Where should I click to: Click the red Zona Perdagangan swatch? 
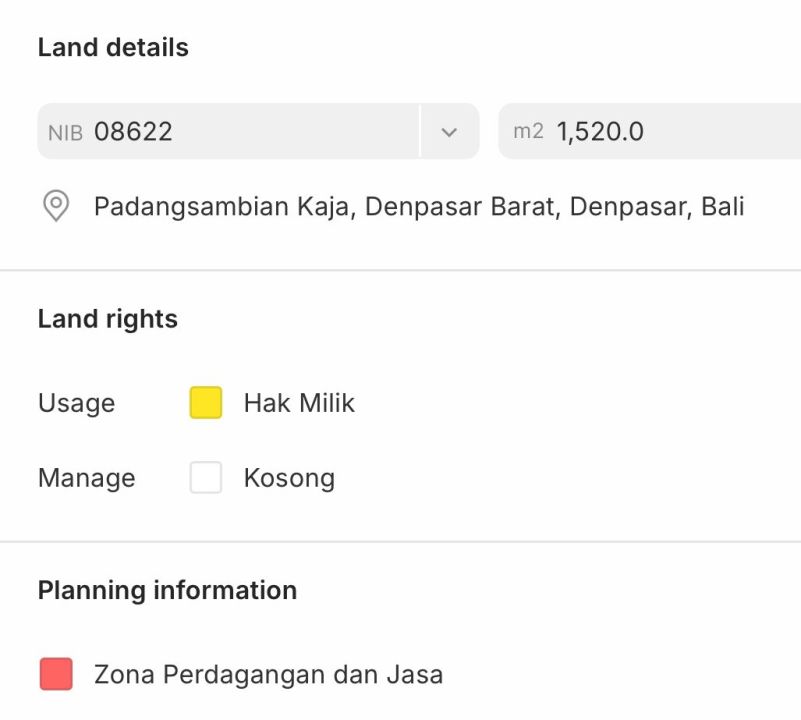(x=56, y=674)
